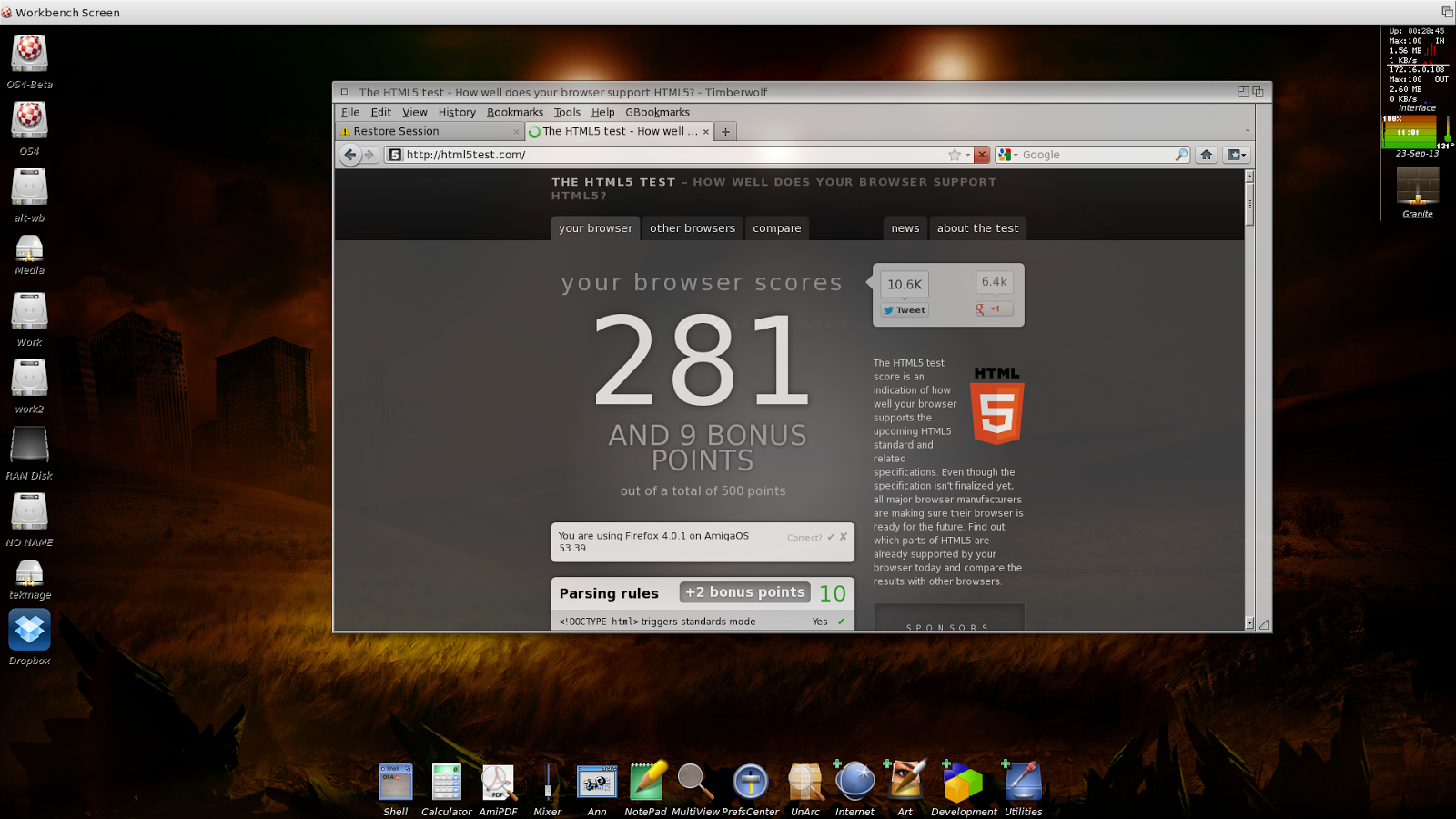The image size is (1456, 819).
Task: Open the History menu
Action: (457, 113)
